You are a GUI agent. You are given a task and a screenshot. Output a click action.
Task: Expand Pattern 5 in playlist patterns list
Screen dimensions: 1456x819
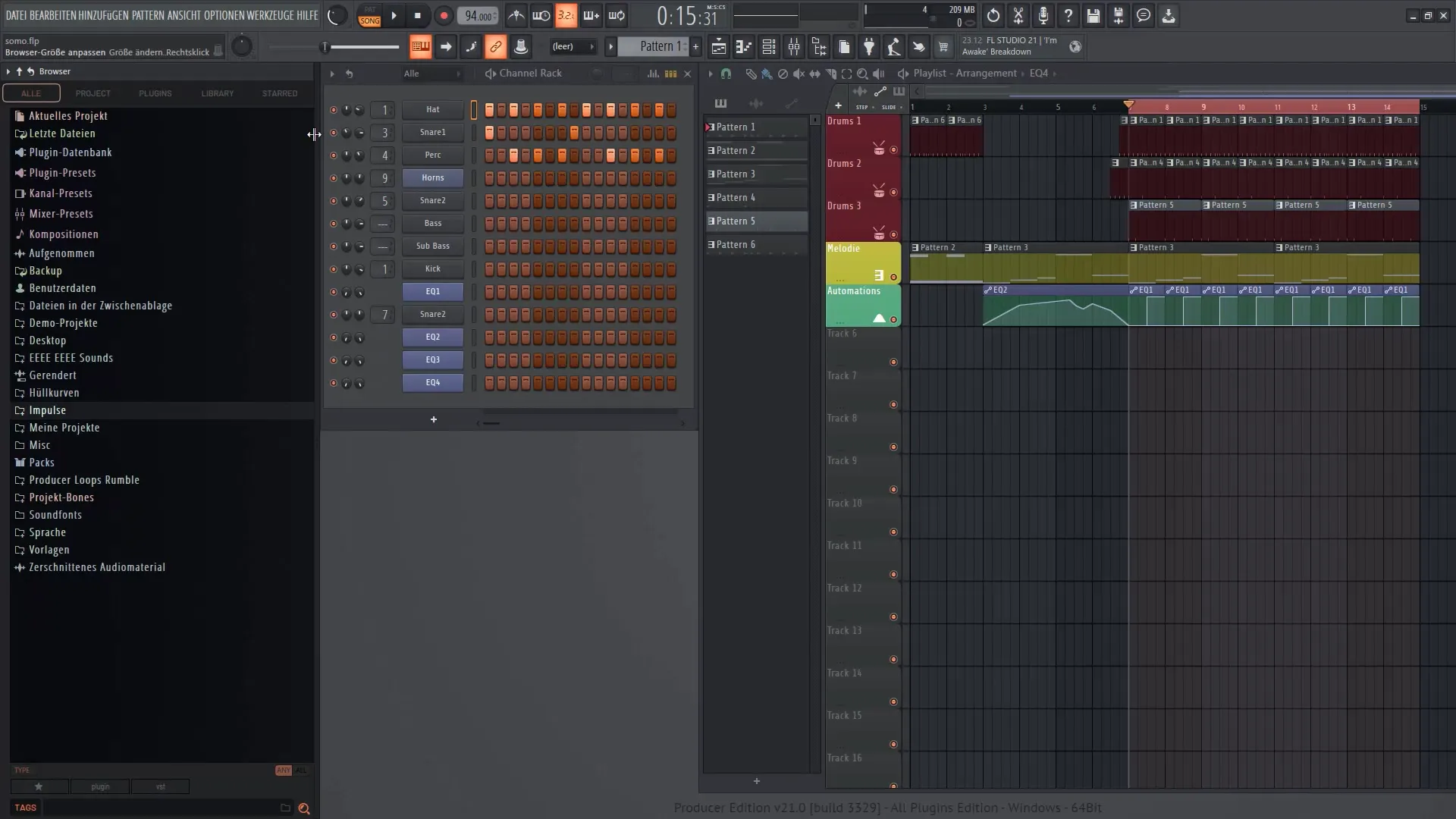pyautogui.click(x=709, y=220)
